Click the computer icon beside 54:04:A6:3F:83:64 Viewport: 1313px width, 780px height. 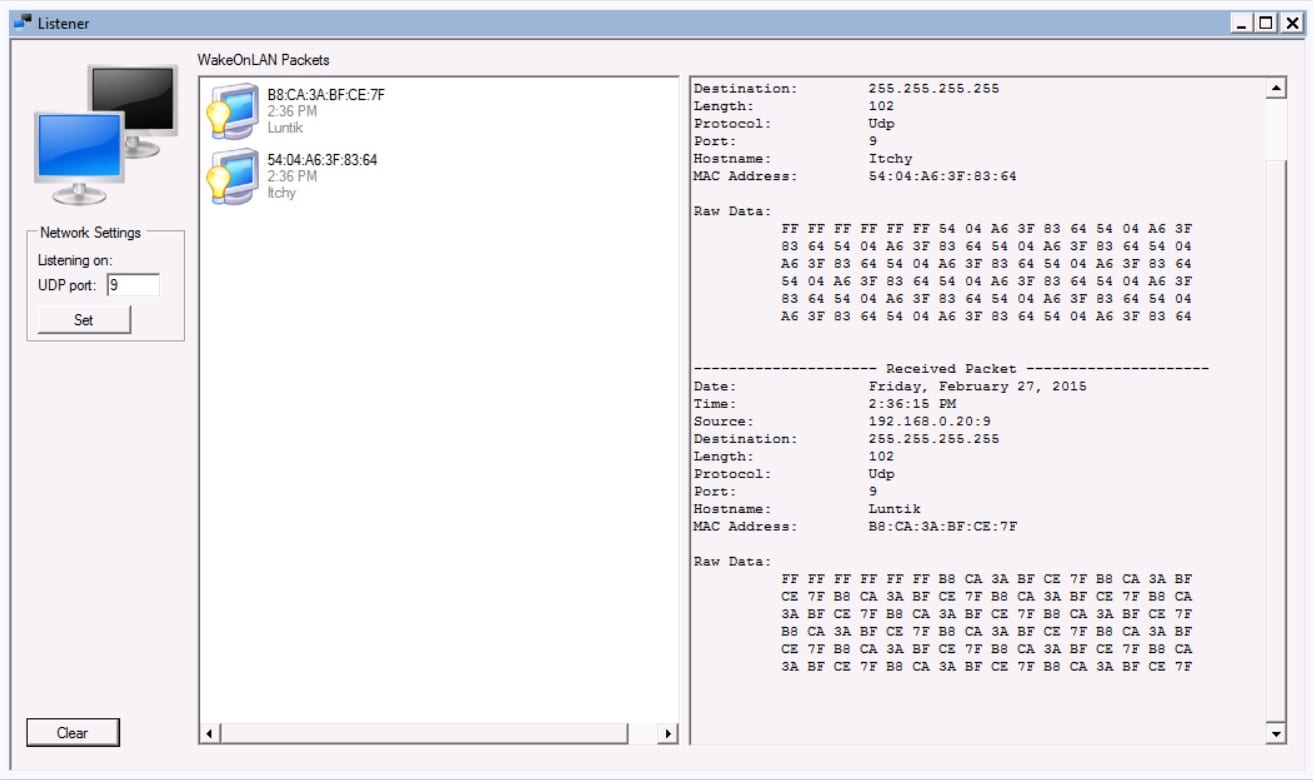[x=232, y=176]
